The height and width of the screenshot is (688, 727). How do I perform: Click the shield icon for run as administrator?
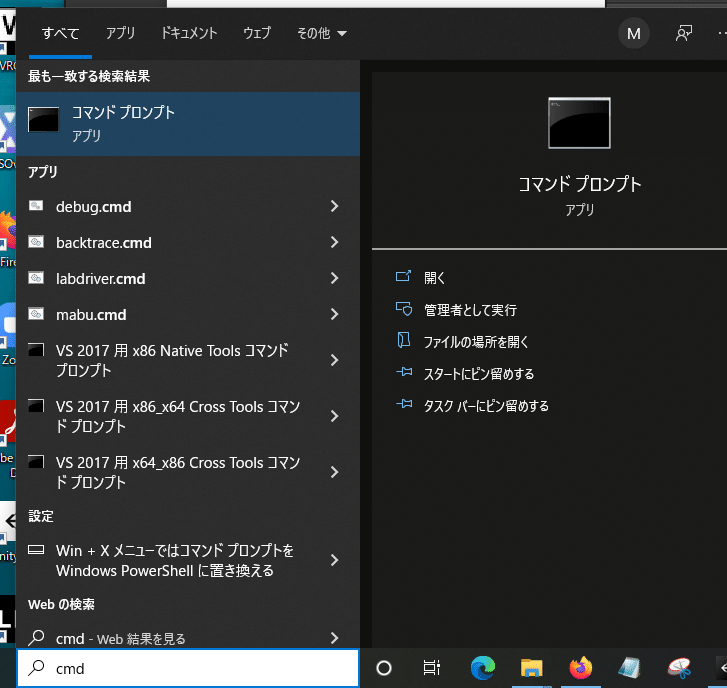(x=403, y=309)
